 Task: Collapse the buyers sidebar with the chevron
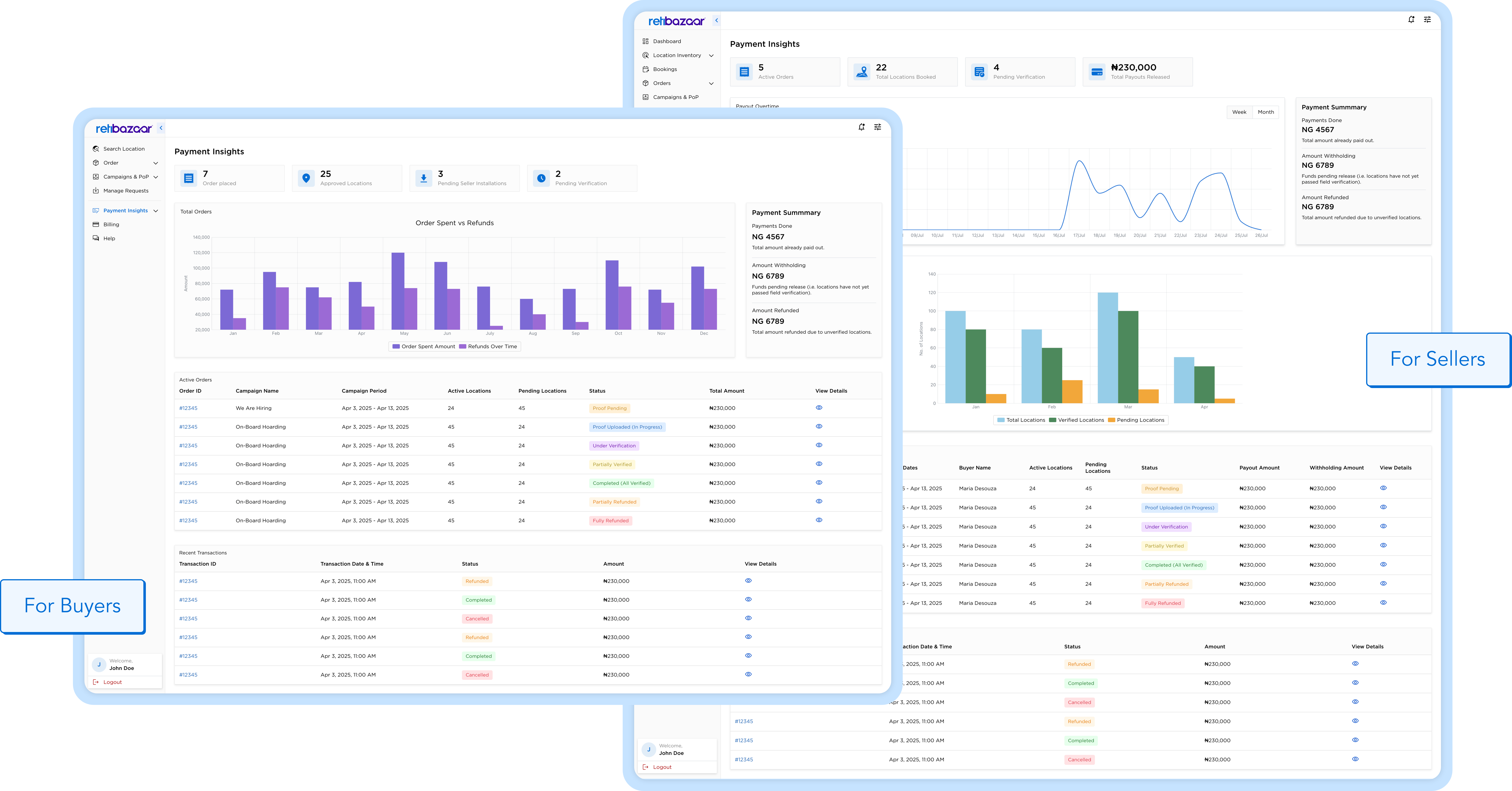click(x=161, y=128)
